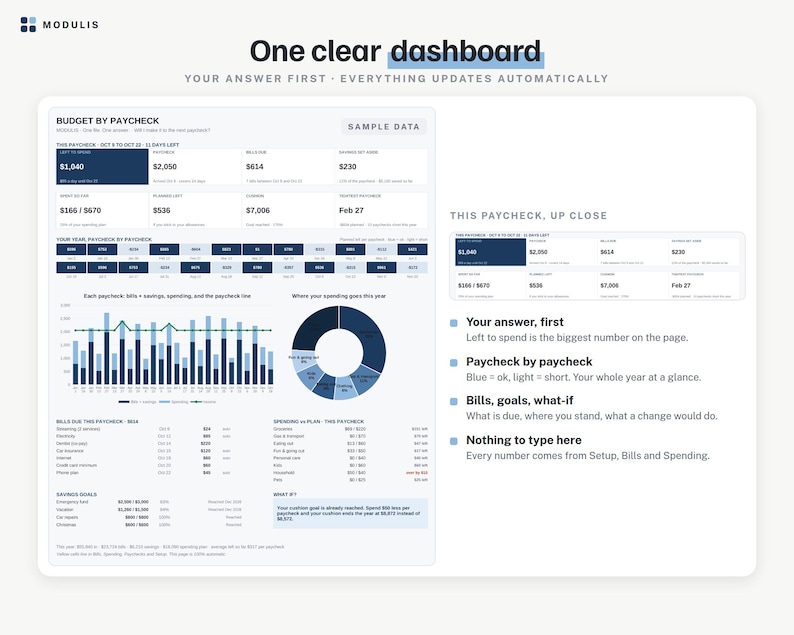794x635 pixels.
Task: Click the $230 Savings Set Aside card in large dashboard
Action: [382, 167]
